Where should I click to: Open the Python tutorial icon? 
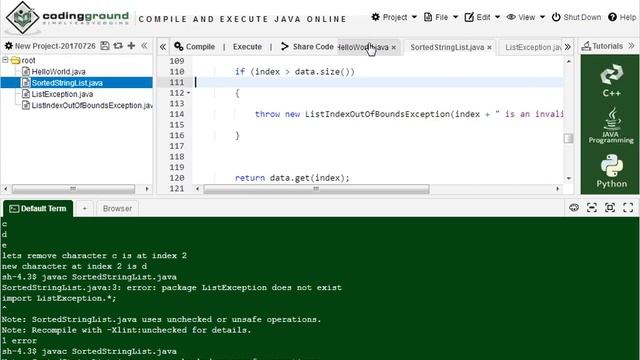tap(611, 171)
